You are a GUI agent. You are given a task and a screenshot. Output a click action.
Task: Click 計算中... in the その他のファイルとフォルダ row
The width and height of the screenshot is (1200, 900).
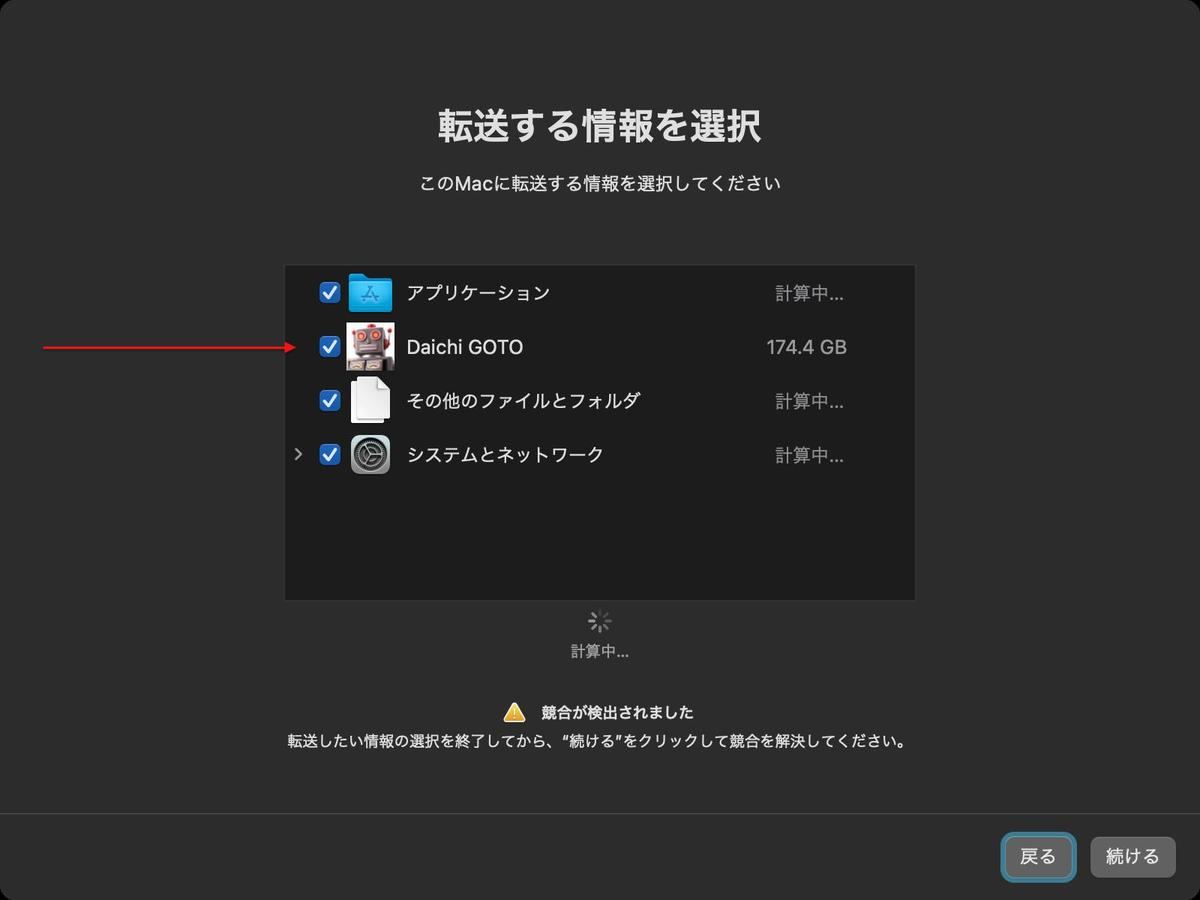[x=809, y=402]
